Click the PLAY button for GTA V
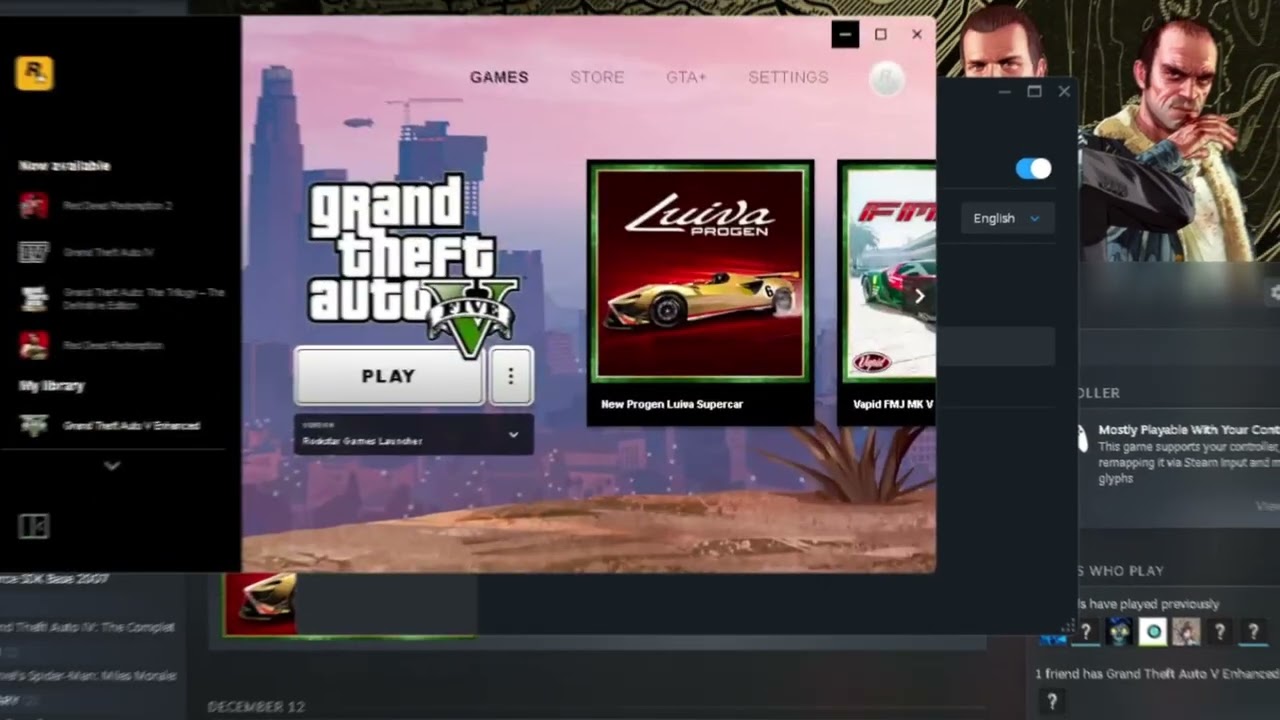This screenshot has height=720, width=1280. (389, 376)
